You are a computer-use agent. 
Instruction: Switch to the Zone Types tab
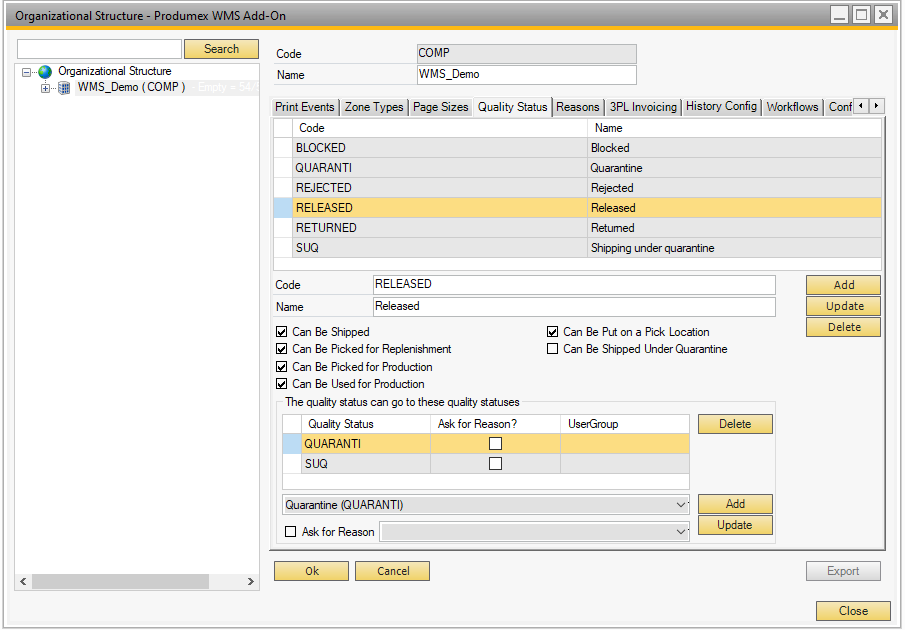(x=374, y=107)
